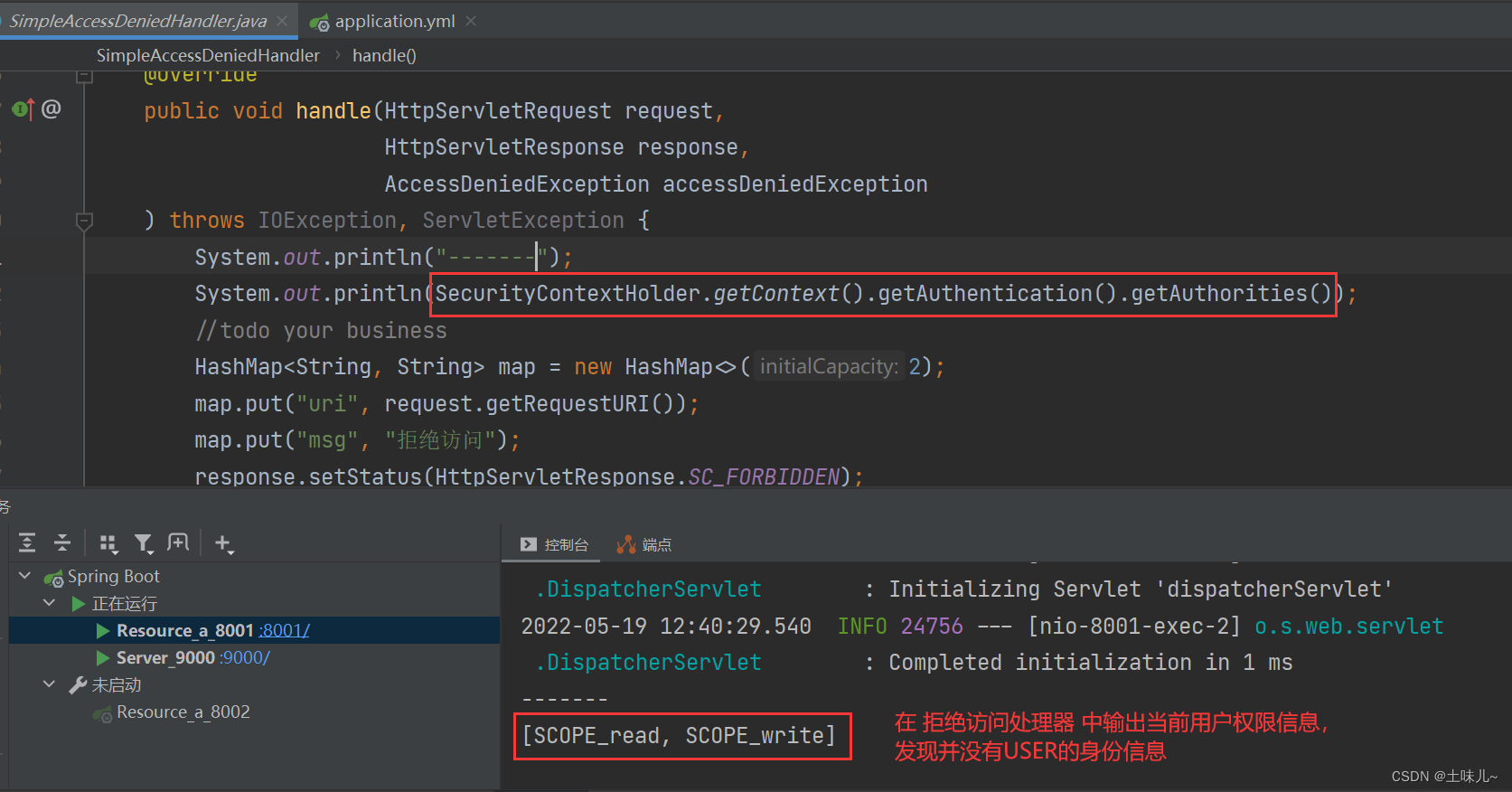The height and width of the screenshot is (792, 1512).
Task: Click the AccessDeniedException parameter type
Action: (x=517, y=184)
